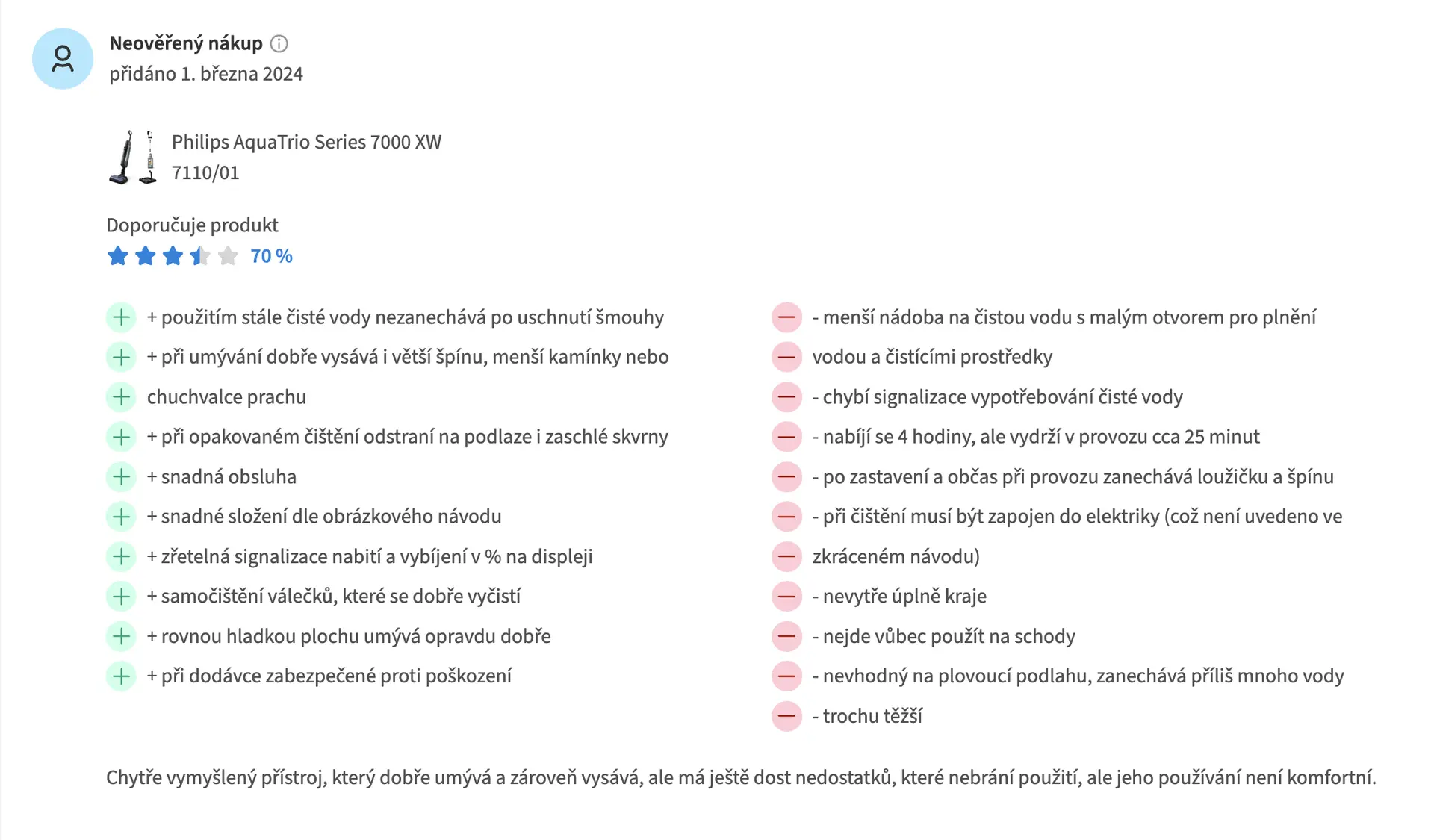Click minus icon next to nevytře úplně kraje
Viewport: 1434px width, 840px height.
point(786,596)
